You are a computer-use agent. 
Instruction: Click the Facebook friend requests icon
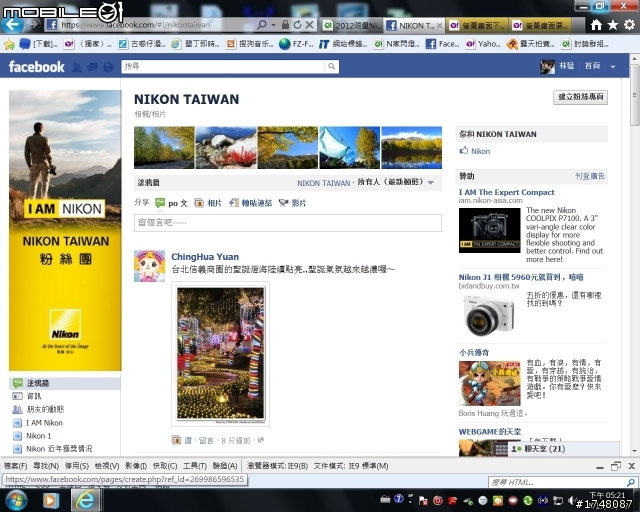click(x=77, y=67)
